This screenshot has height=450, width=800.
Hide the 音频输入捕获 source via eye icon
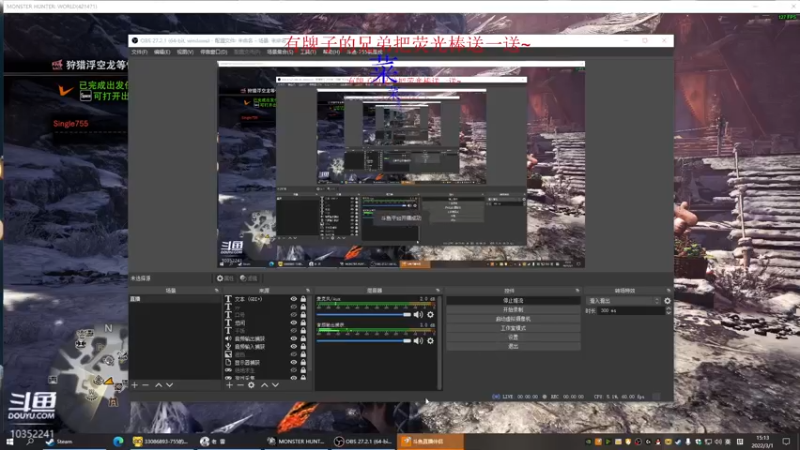point(293,346)
